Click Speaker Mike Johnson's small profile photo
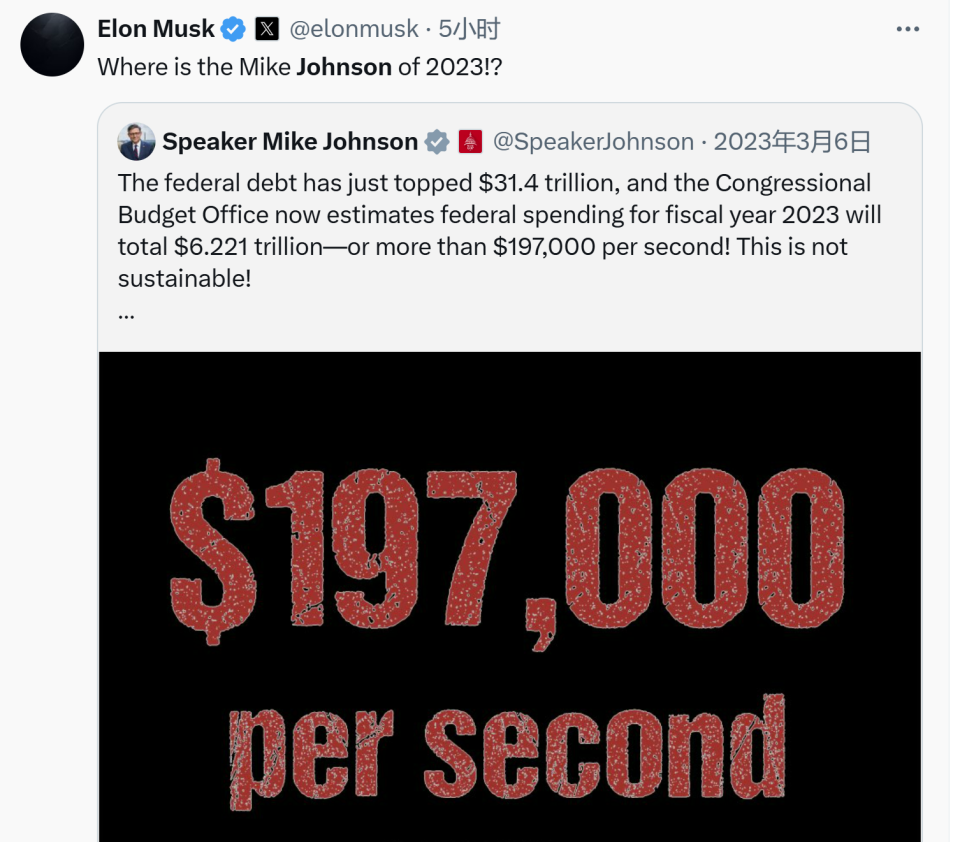The image size is (960, 842). (136, 142)
